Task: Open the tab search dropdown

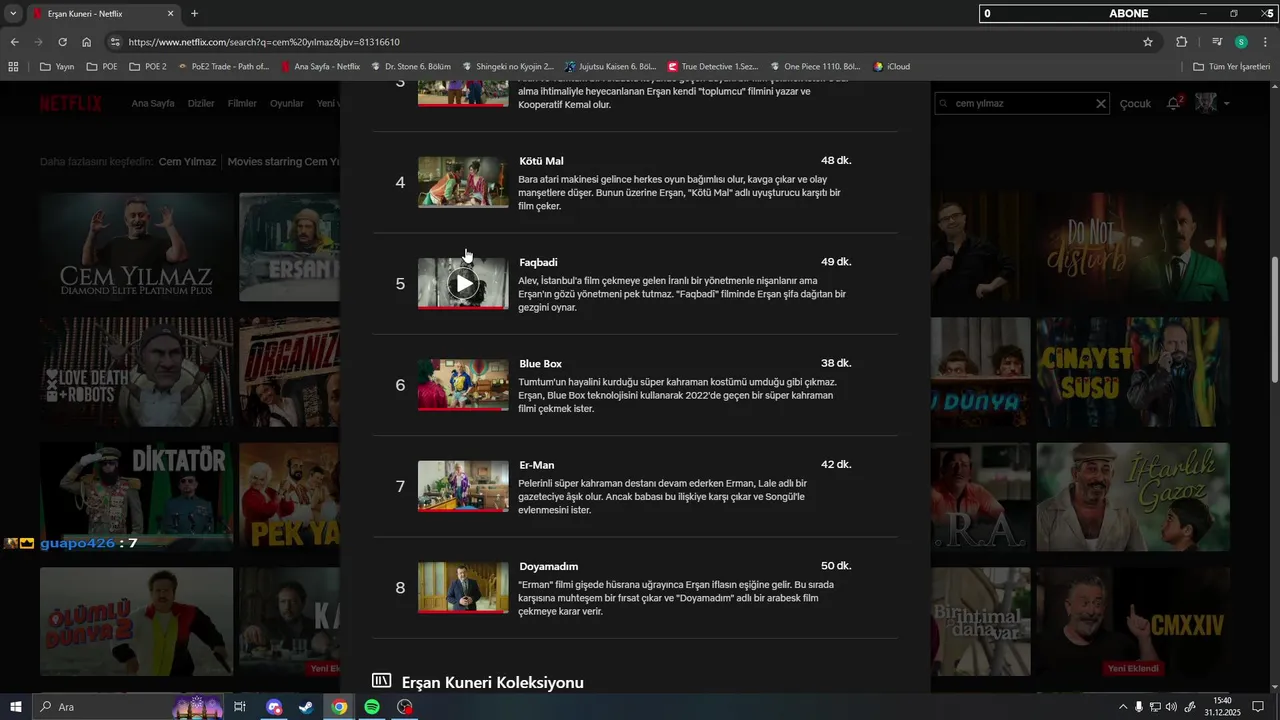Action: 13,14
